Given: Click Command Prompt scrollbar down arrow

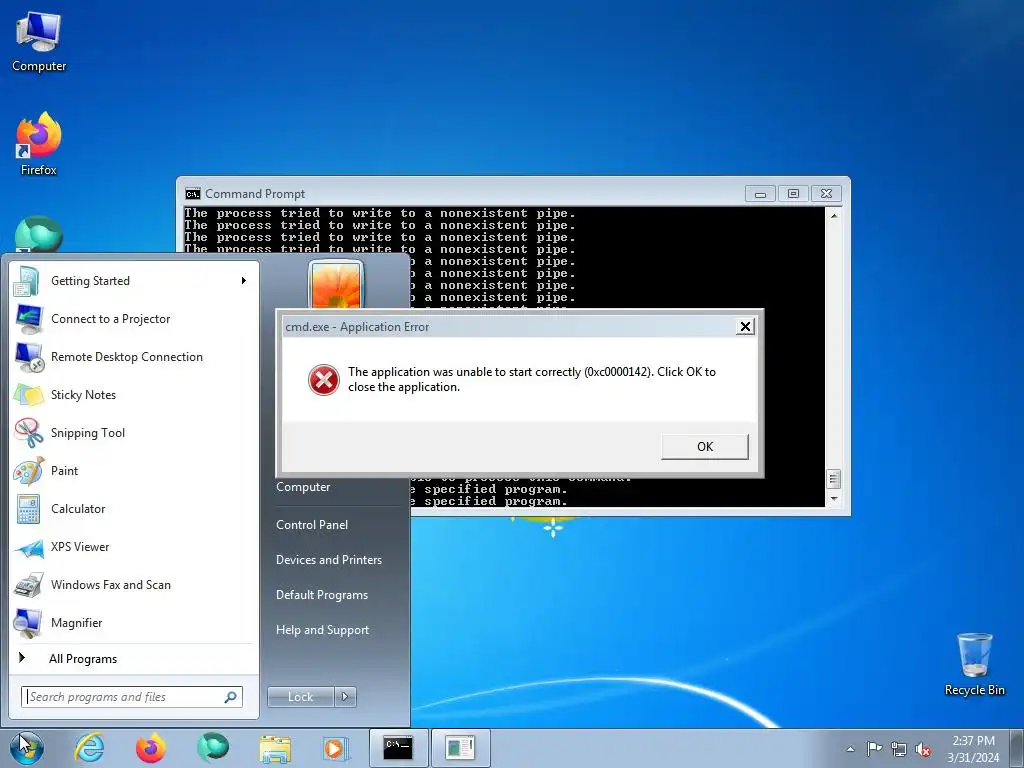Looking at the screenshot, I should [x=834, y=499].
